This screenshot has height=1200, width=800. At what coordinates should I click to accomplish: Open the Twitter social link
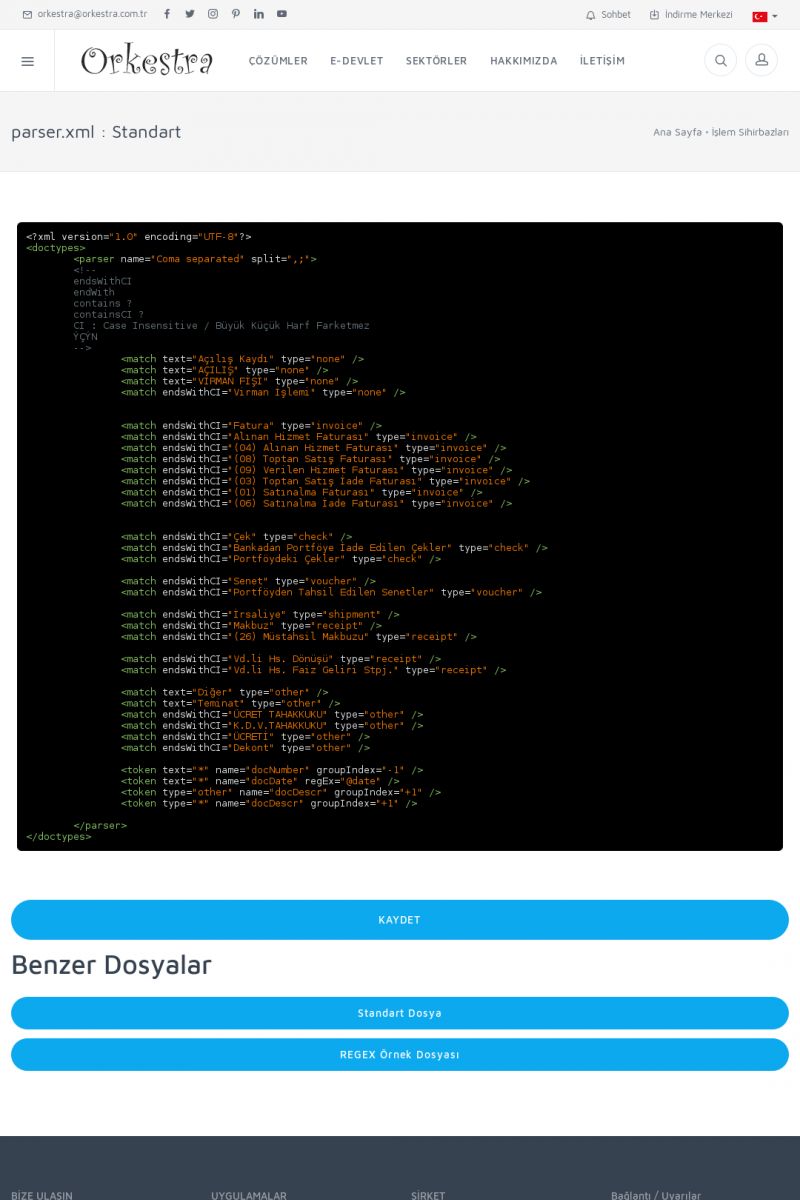click(x=190, y=14)
